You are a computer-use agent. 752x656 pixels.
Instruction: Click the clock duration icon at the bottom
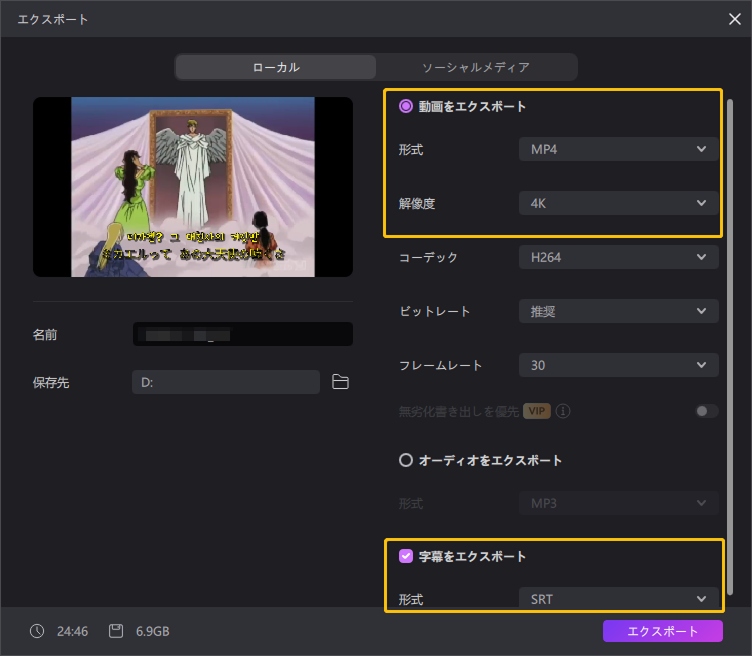[x=37, y=631]
